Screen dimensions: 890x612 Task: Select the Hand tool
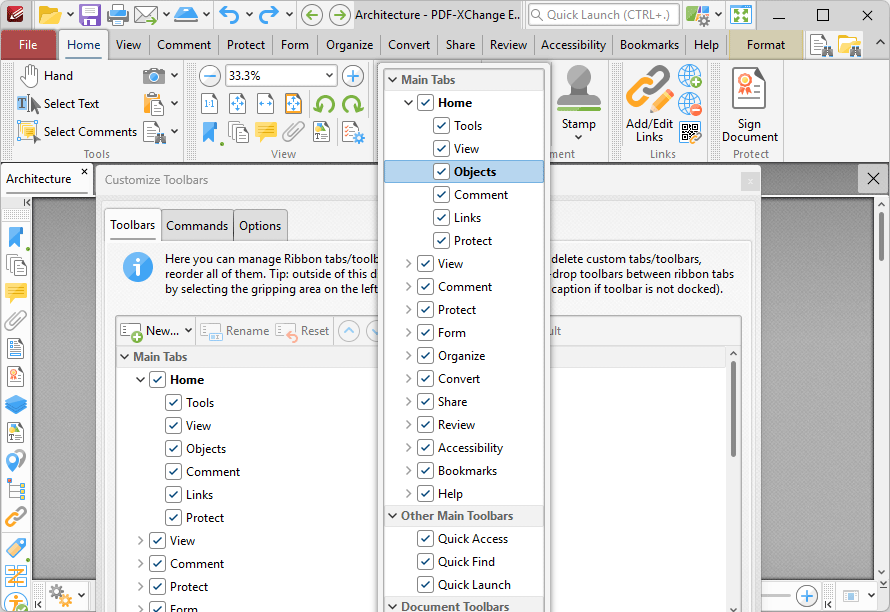[x=47, y=76]
